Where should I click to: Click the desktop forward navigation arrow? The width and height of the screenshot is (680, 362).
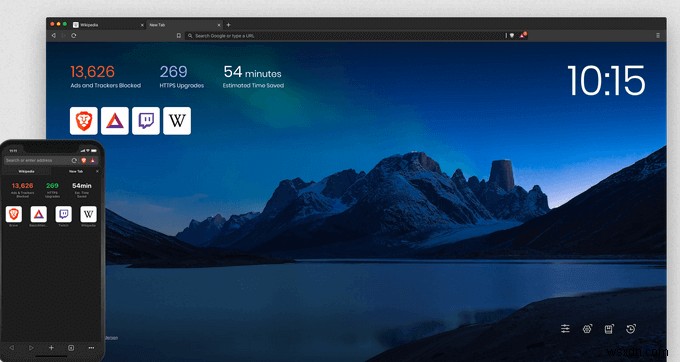(x=64, y=36)
